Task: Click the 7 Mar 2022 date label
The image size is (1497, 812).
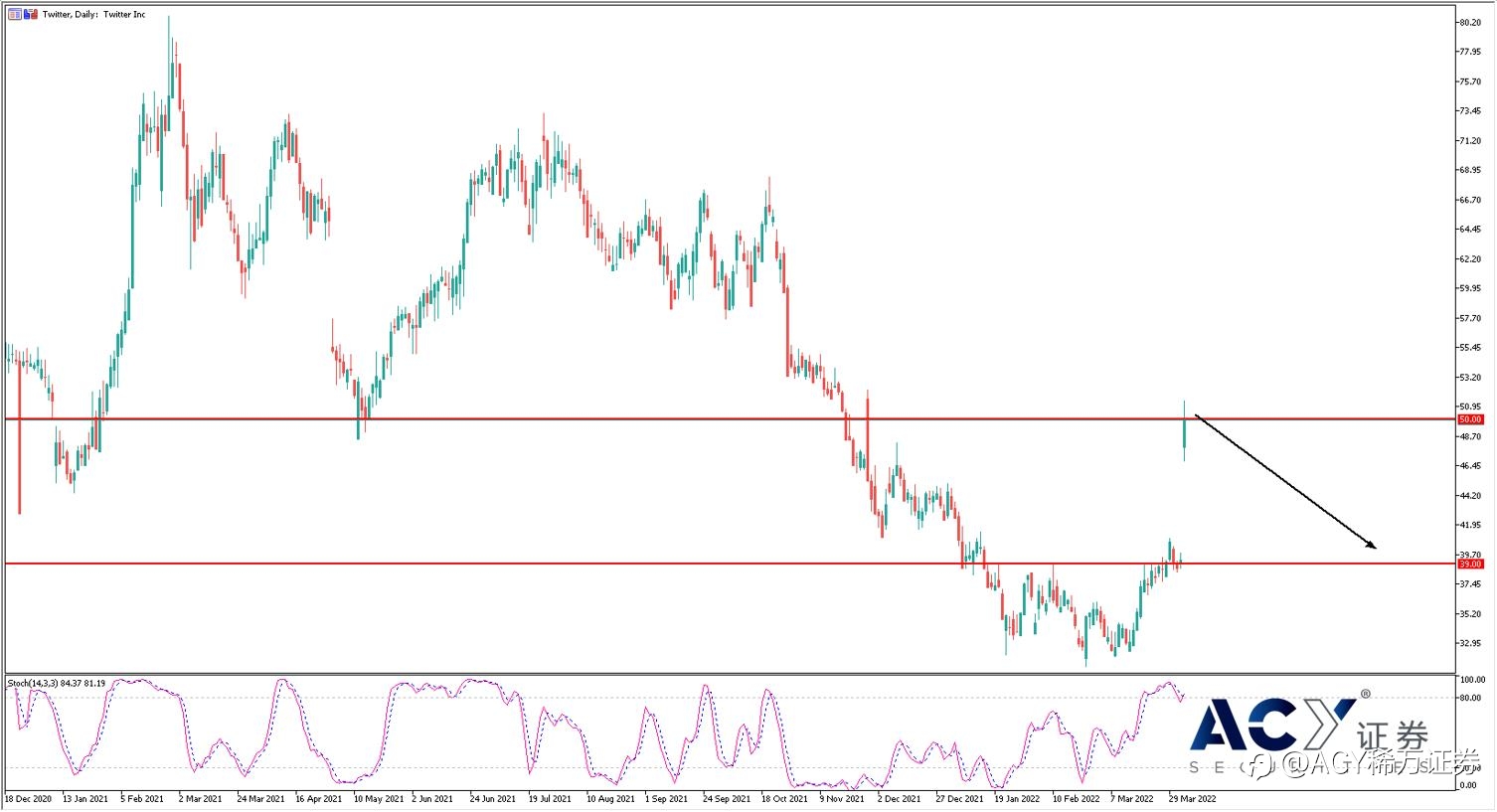Action: click(x=1132, y=798)
